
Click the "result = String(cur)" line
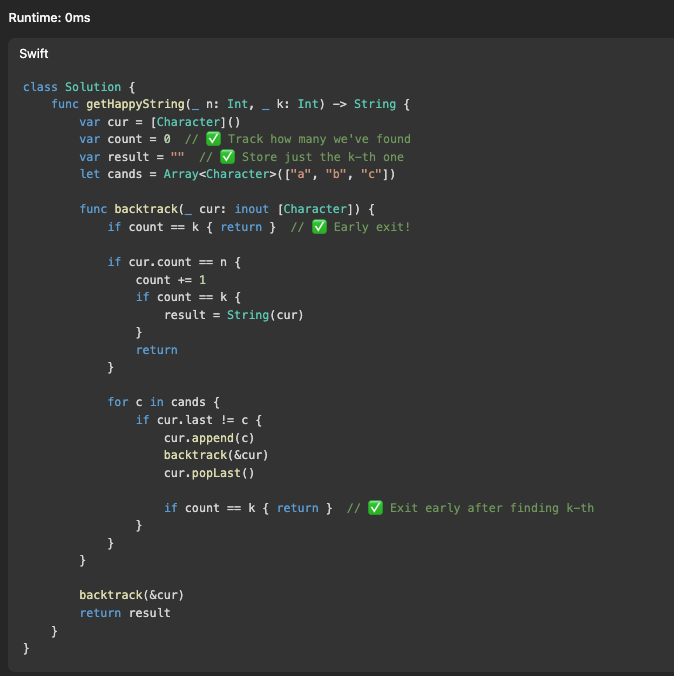pos(234,315)
